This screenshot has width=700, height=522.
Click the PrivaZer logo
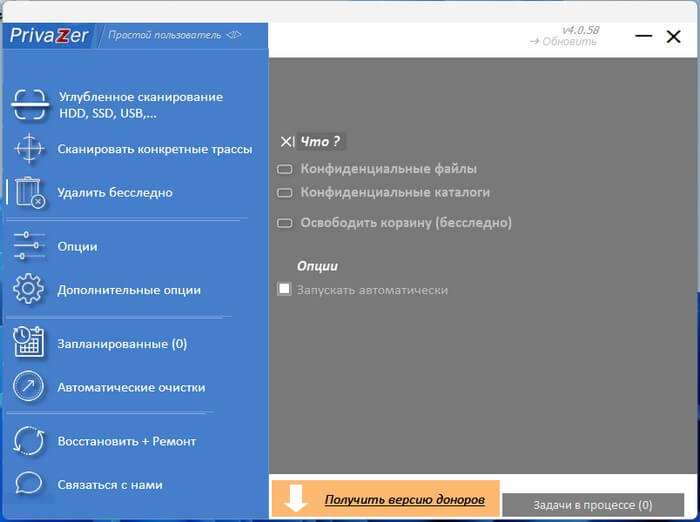49,35
